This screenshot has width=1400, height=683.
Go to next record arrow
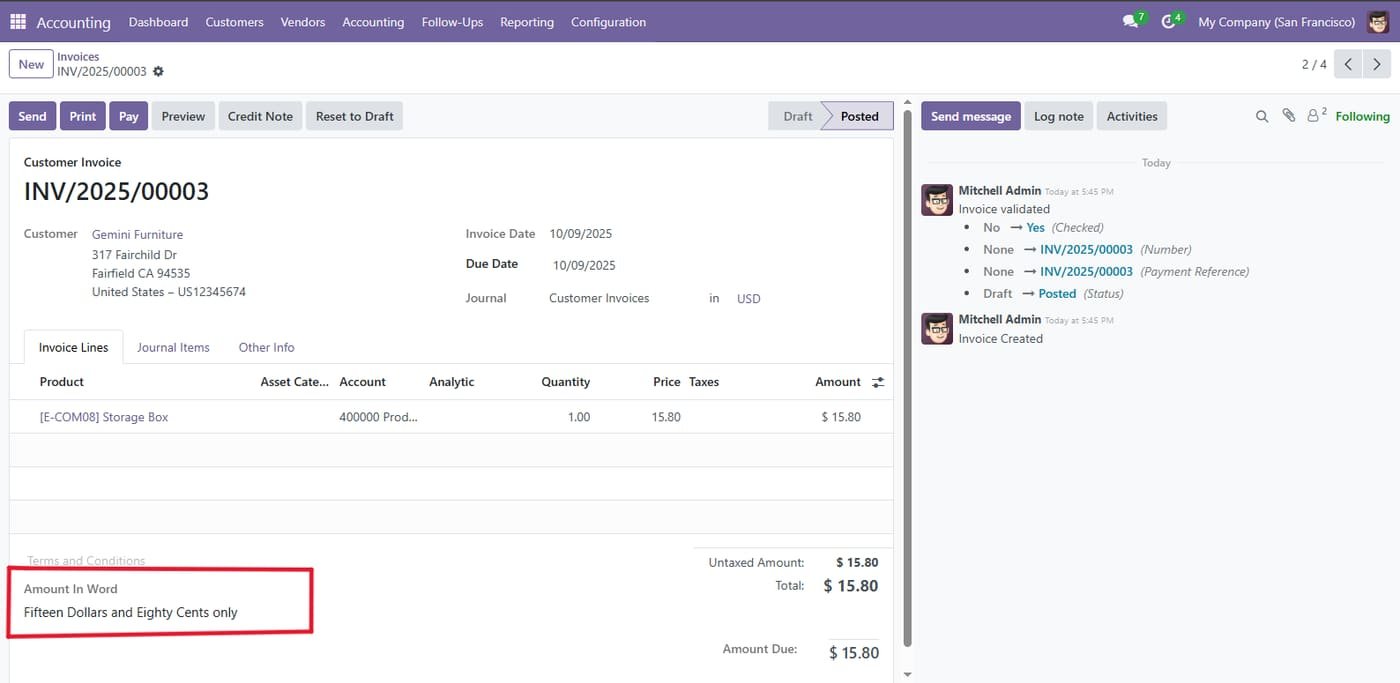(x=1377, y=64)
